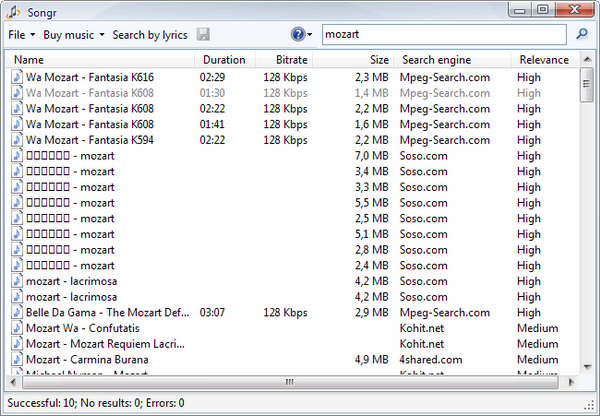600x416 pixels.
Task: Click vertical scrollbar down arrow
Action: [x=587, y=367]
